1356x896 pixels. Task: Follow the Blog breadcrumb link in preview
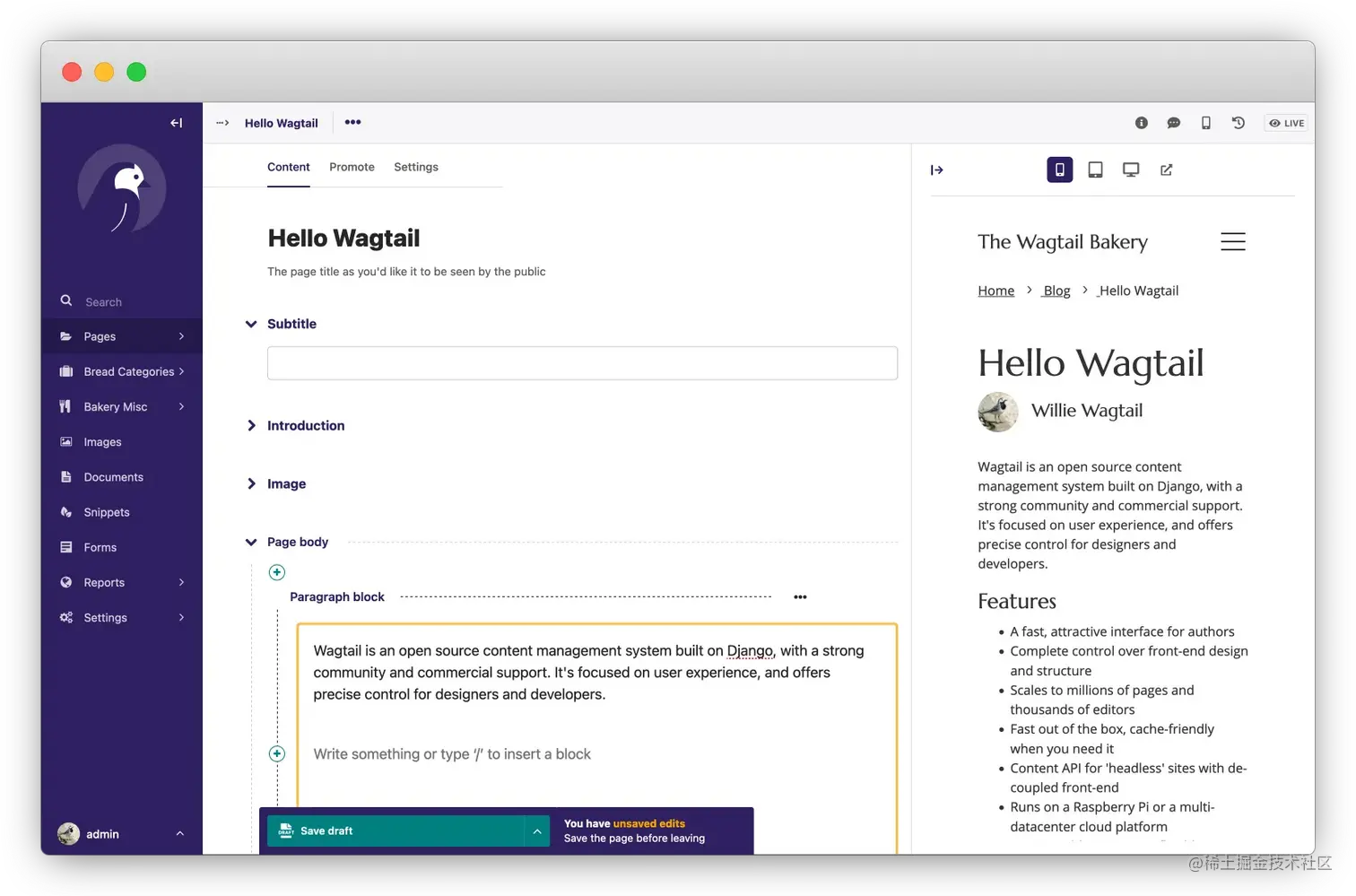pyautogui.click(x=1056, y=290)
